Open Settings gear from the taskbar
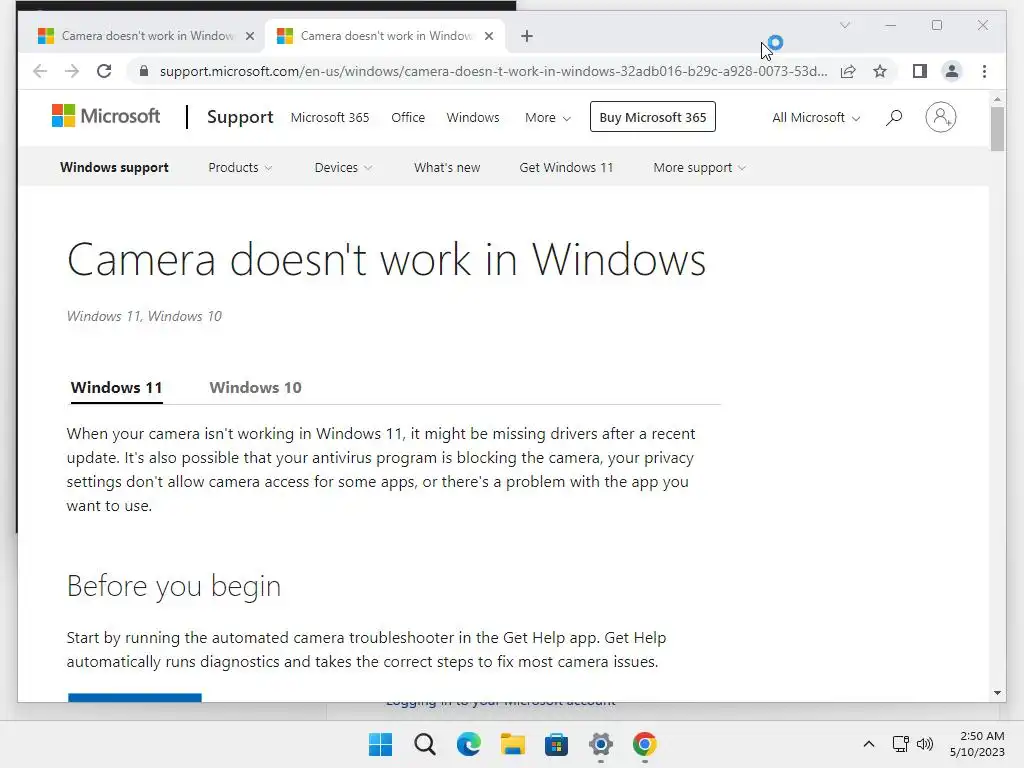The height and width of the screenshot is (768, 1024). click(x=601, y=744)
